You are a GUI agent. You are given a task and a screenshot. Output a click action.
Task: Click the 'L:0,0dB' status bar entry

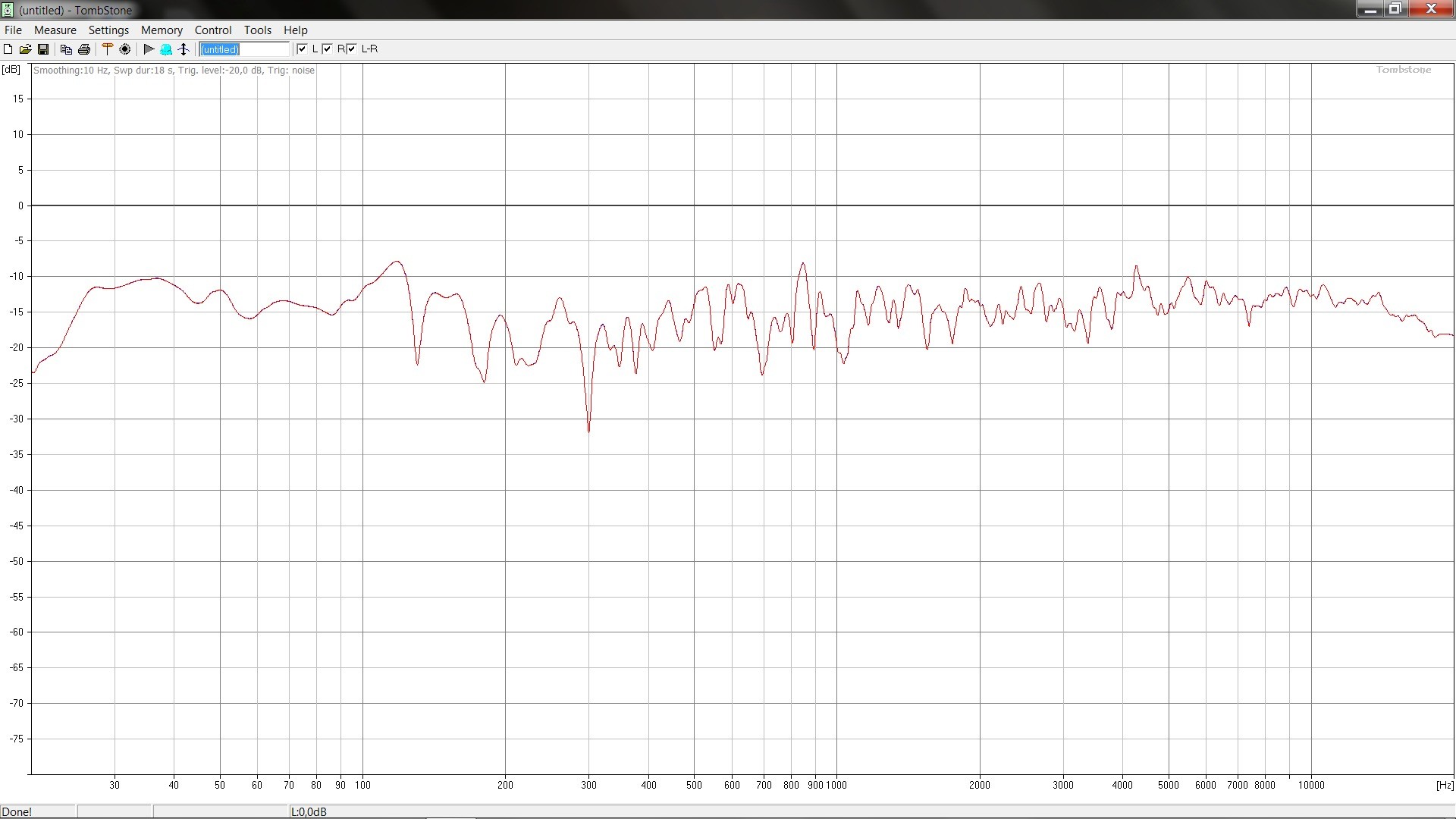point(309,811)
